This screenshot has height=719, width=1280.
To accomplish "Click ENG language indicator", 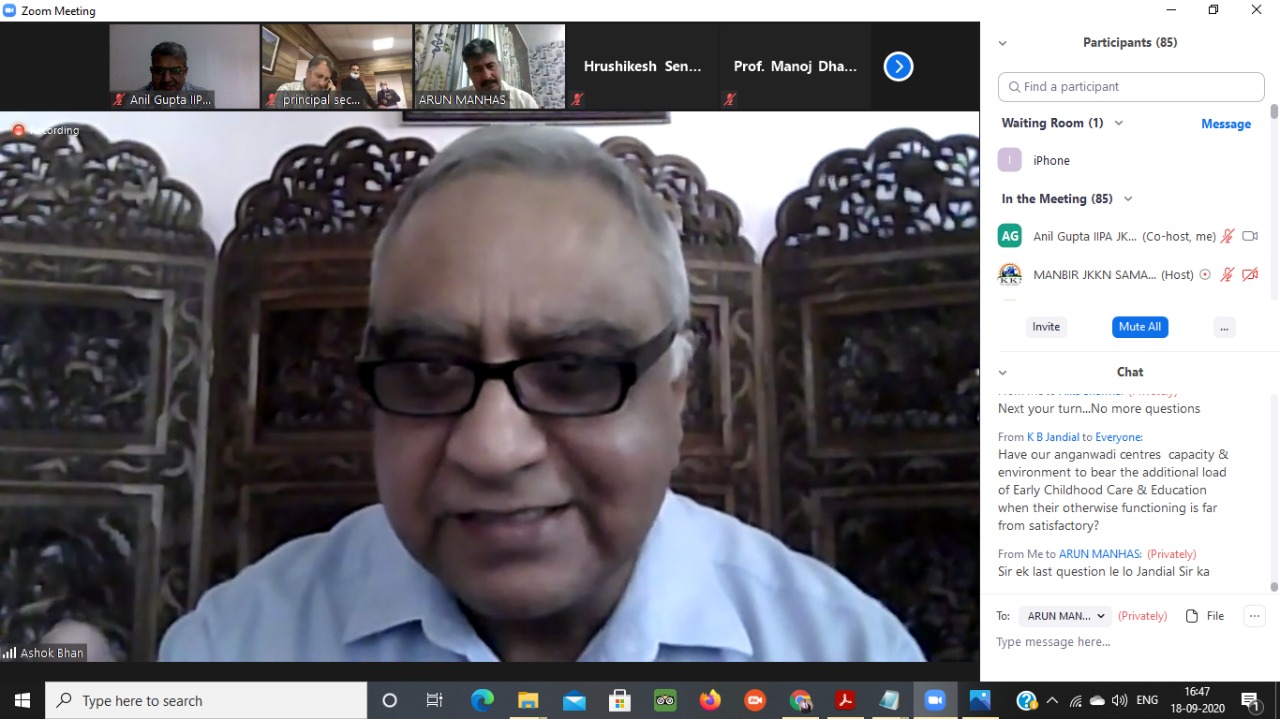I will [1148, 701].
